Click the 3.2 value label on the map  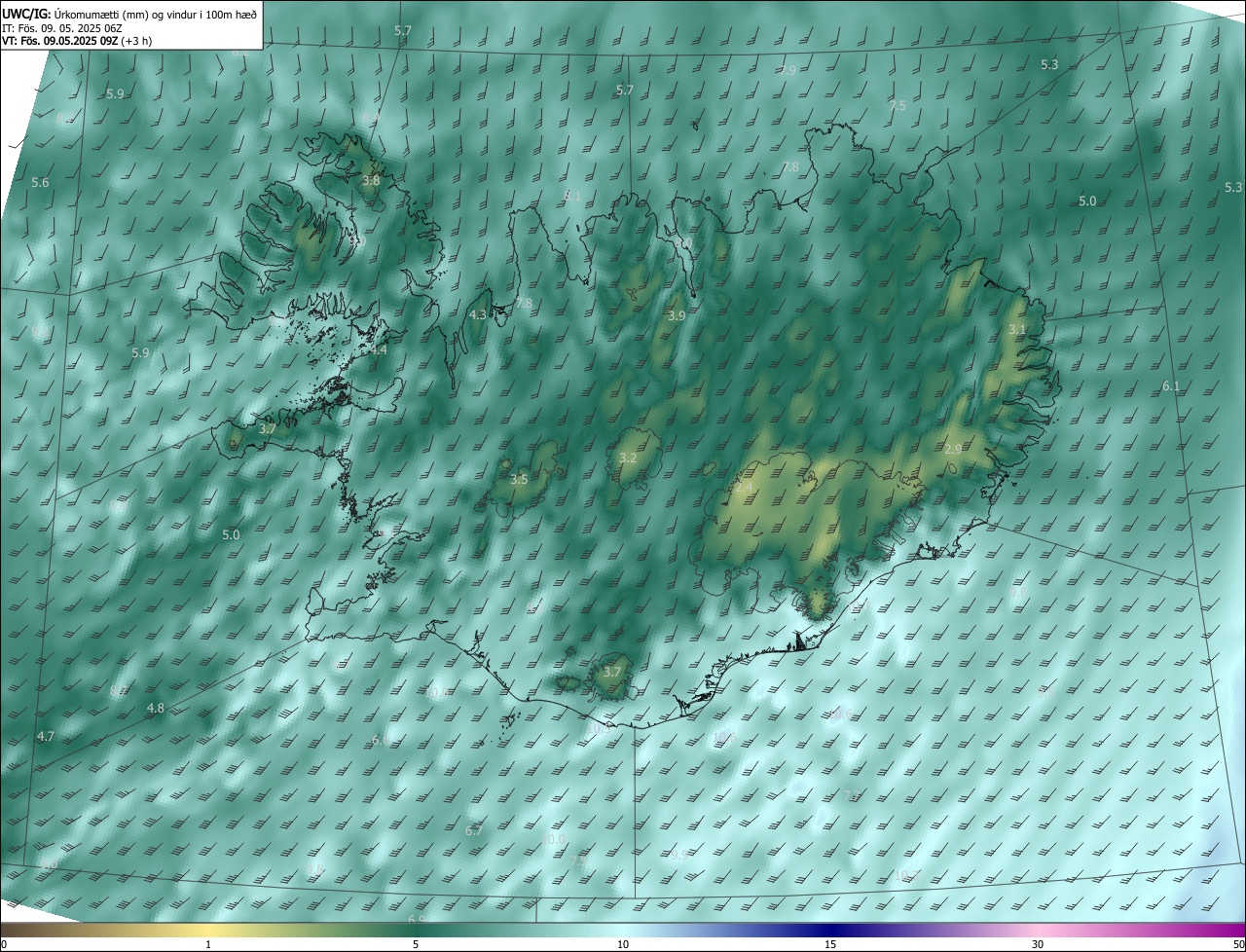click(628, 458)
